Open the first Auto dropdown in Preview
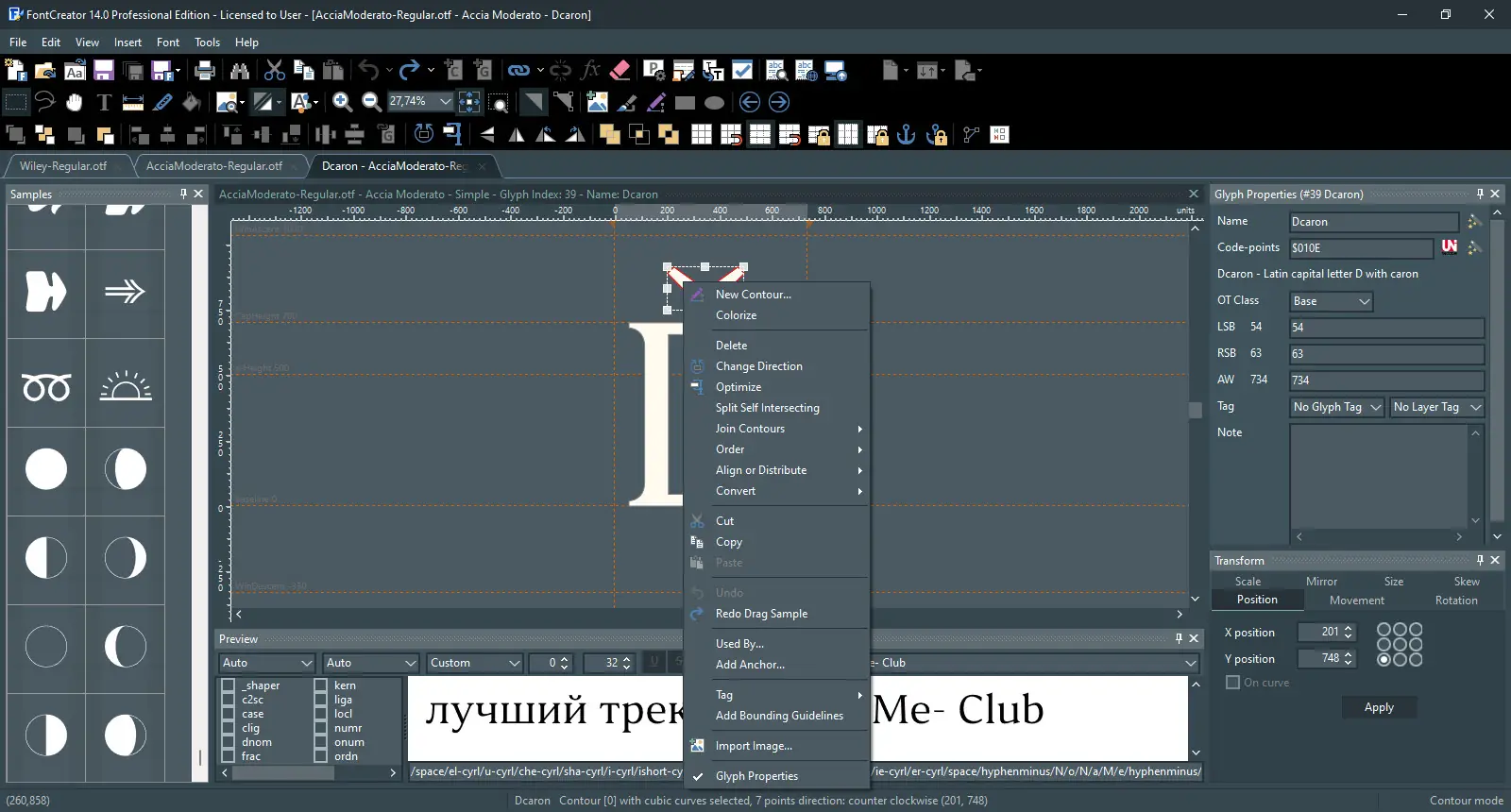The height and width of the screenshot is (812, 1511). tap(266, 663)
